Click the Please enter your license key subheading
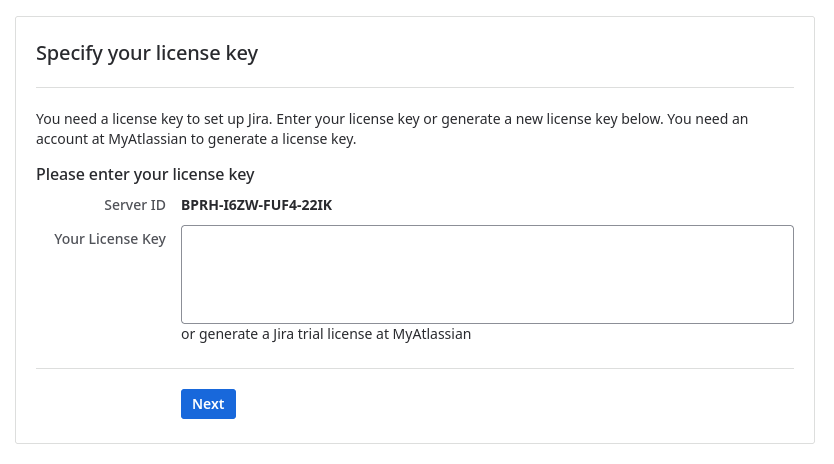The height and width of the screenshot is (464, 834). coord(145,174)
